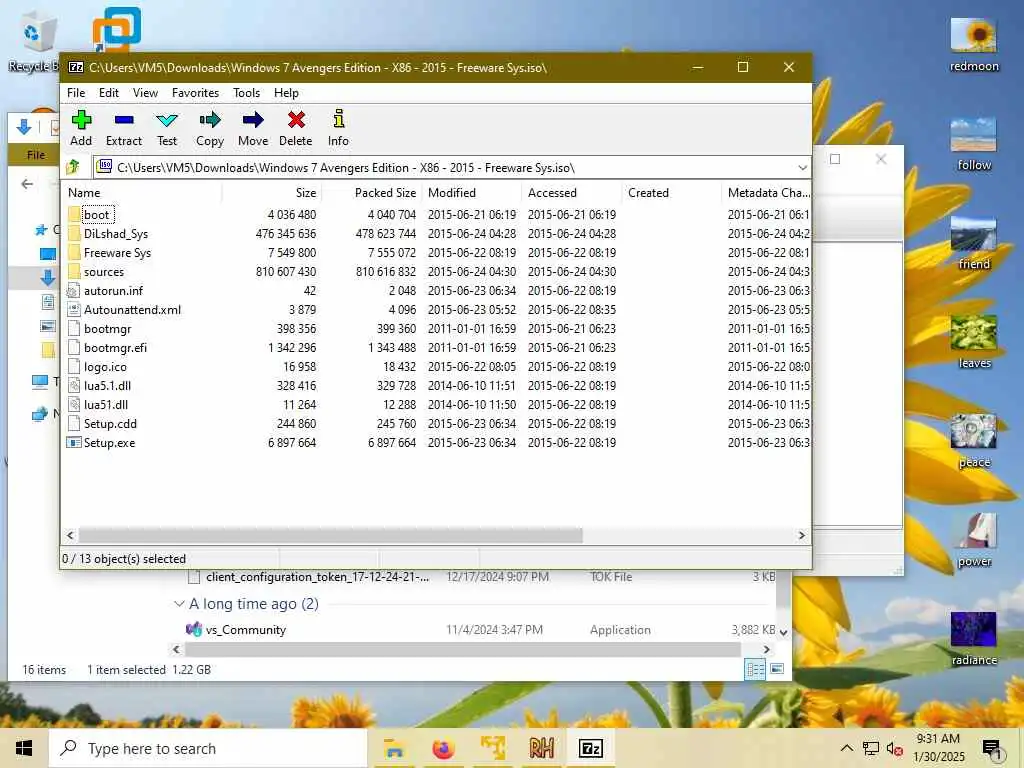Open the View menu
Image resolution: width=1024 pixels, height=768 pixels.
145,93
